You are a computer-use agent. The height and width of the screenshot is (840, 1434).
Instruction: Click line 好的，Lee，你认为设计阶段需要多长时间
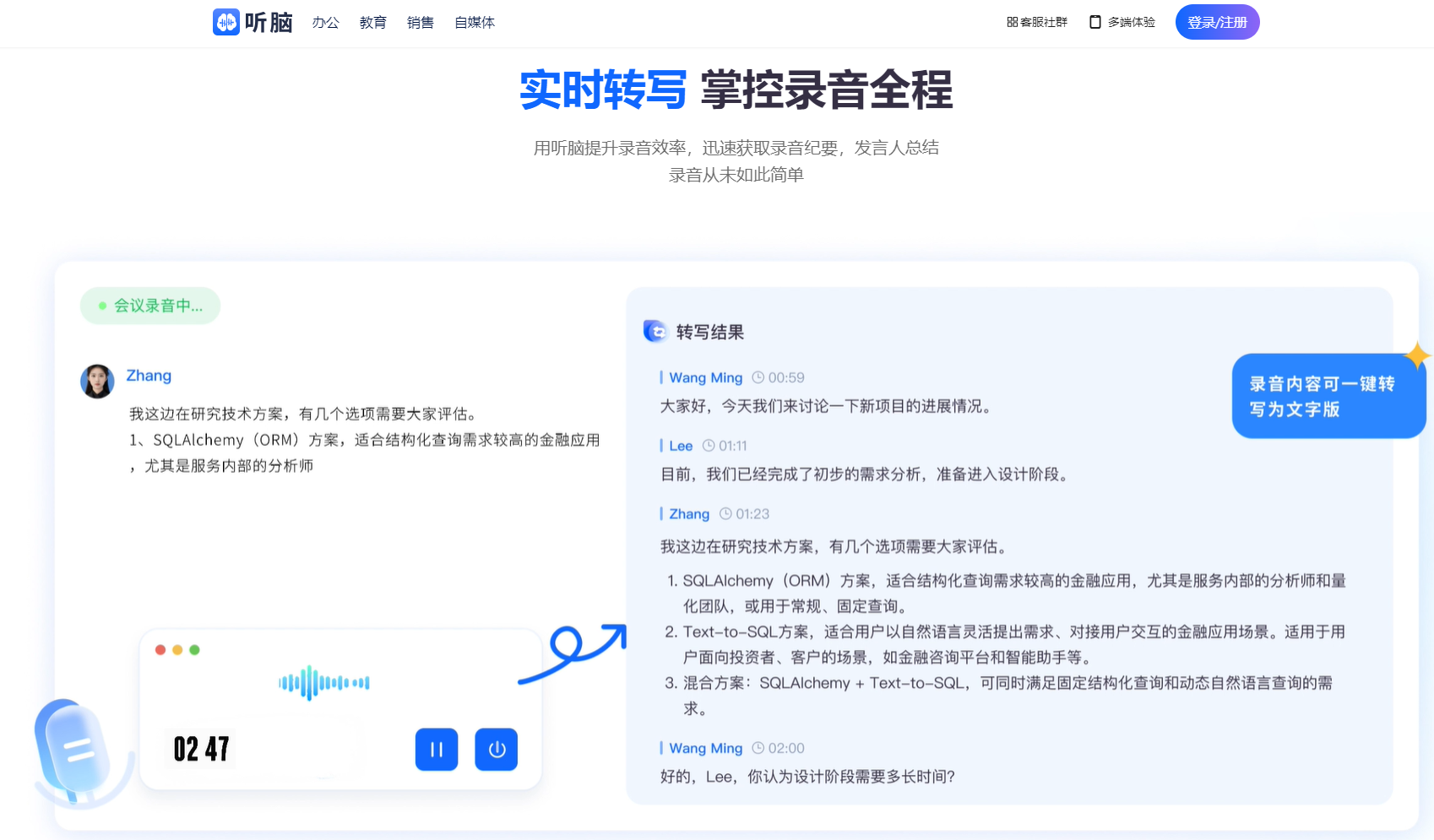[807, 777]
